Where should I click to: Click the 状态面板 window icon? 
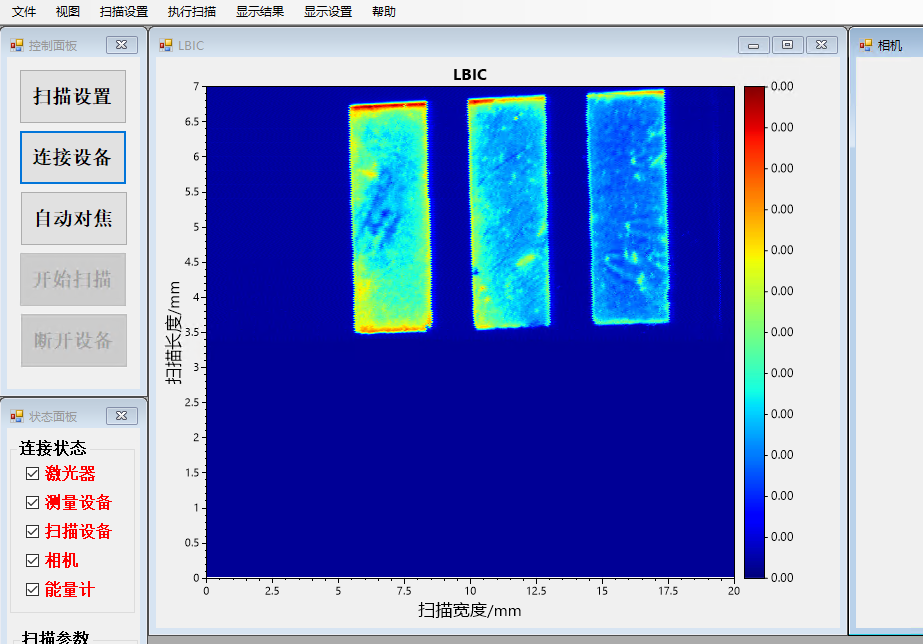click(x=16, y=417)
